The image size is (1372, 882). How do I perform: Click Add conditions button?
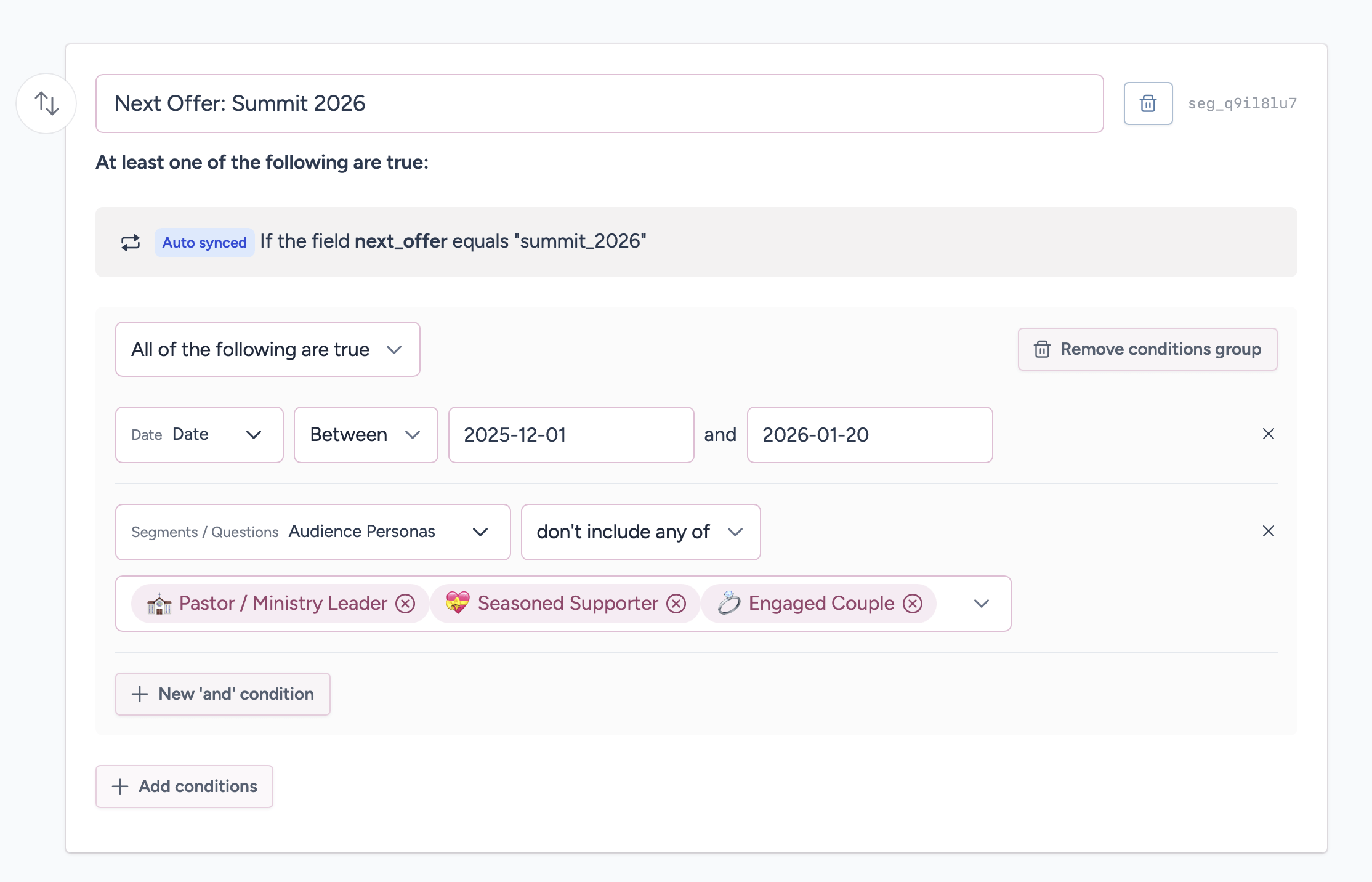tap(184, 787)
